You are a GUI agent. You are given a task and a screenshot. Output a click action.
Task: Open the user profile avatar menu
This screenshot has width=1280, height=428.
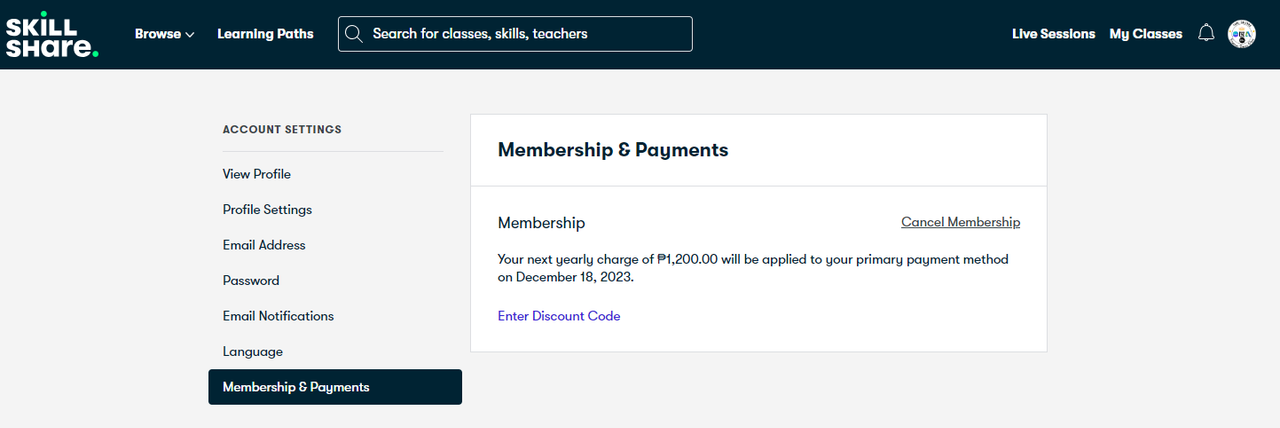pos(1241,34)
